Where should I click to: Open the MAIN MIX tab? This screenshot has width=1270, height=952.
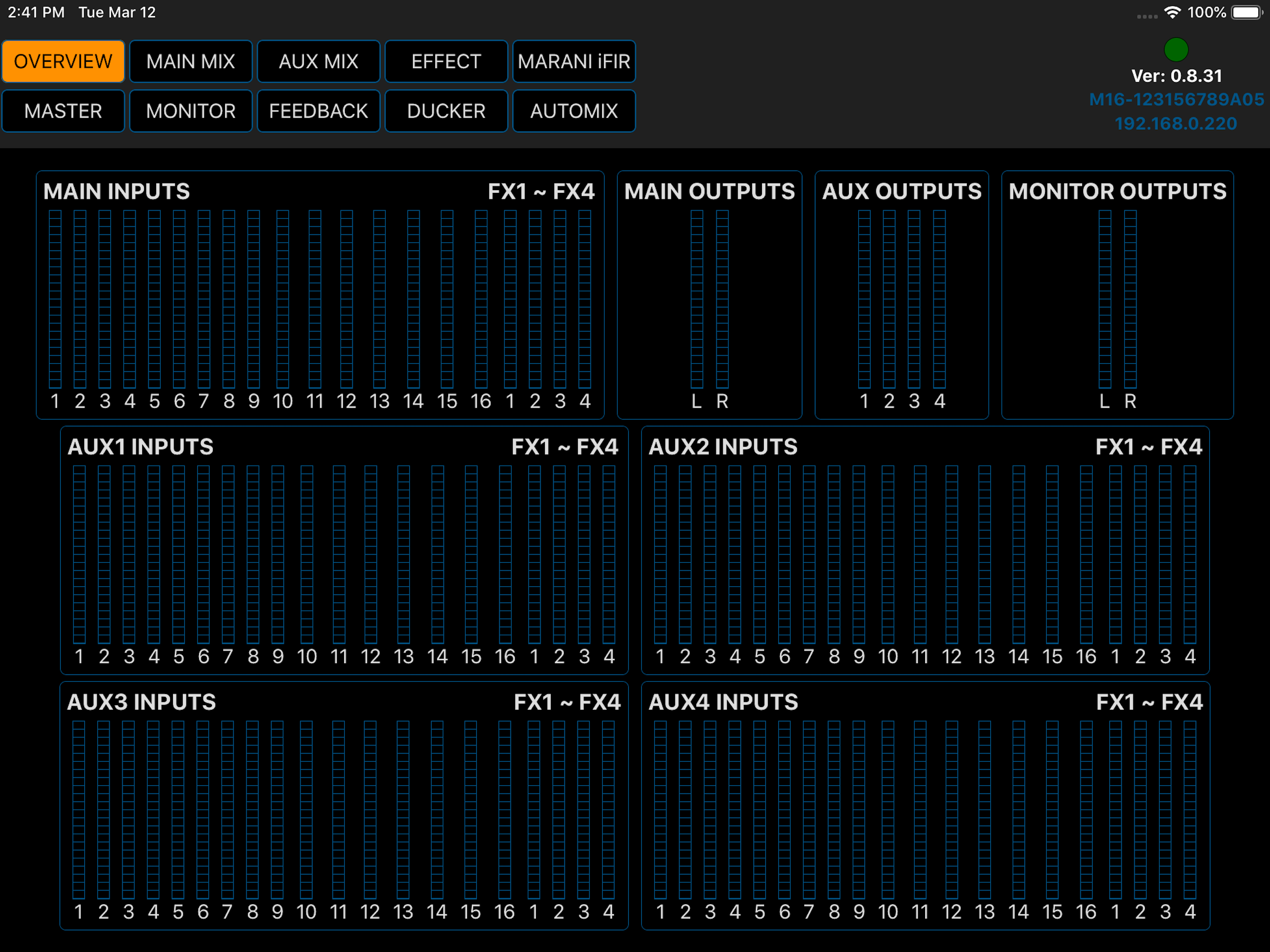tap(191, 61)
